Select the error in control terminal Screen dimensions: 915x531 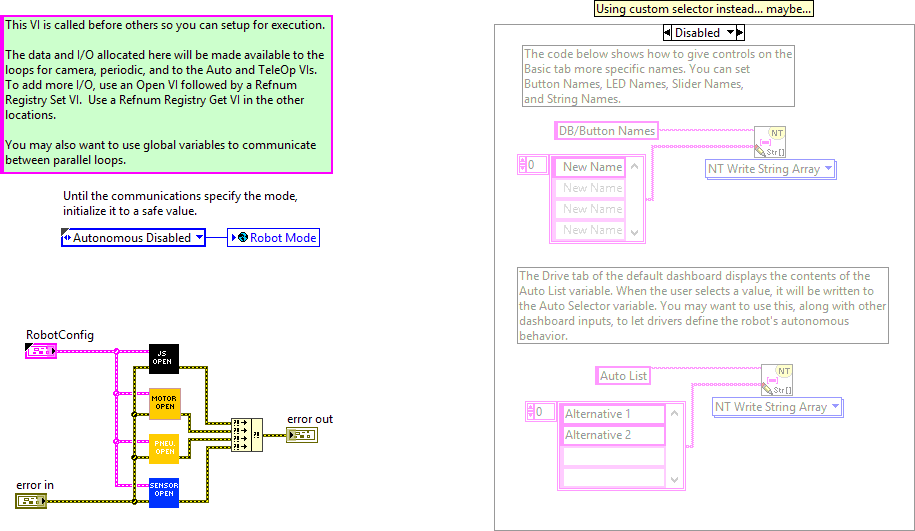click(30, 499)
